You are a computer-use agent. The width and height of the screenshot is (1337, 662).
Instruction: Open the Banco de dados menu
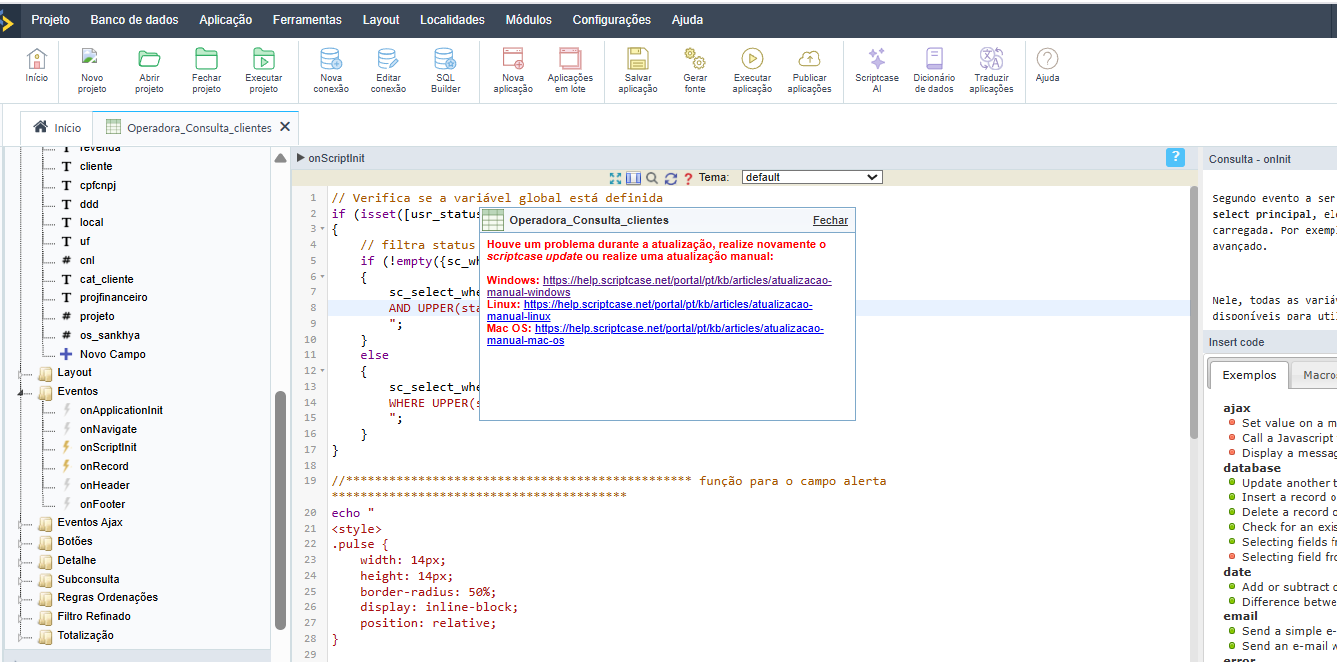(134, 19)
